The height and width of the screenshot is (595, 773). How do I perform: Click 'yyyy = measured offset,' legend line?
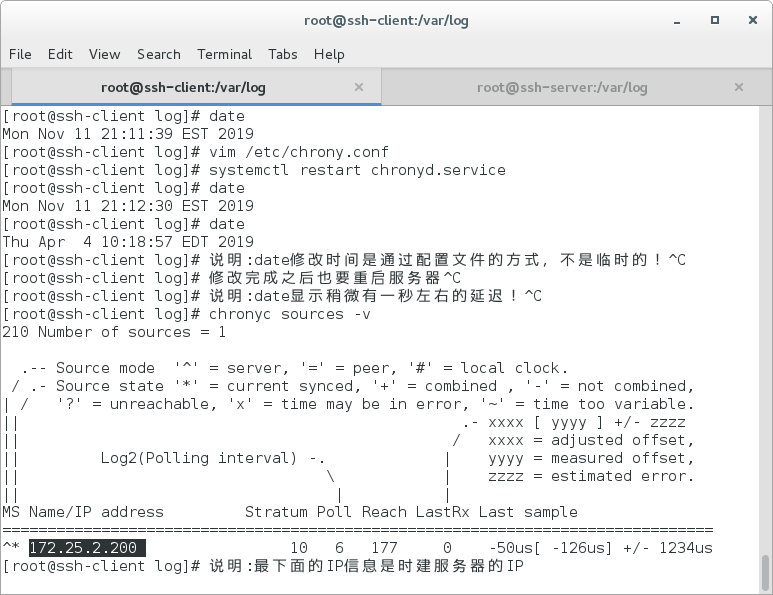pyautogui.click(x=591, y=458)
